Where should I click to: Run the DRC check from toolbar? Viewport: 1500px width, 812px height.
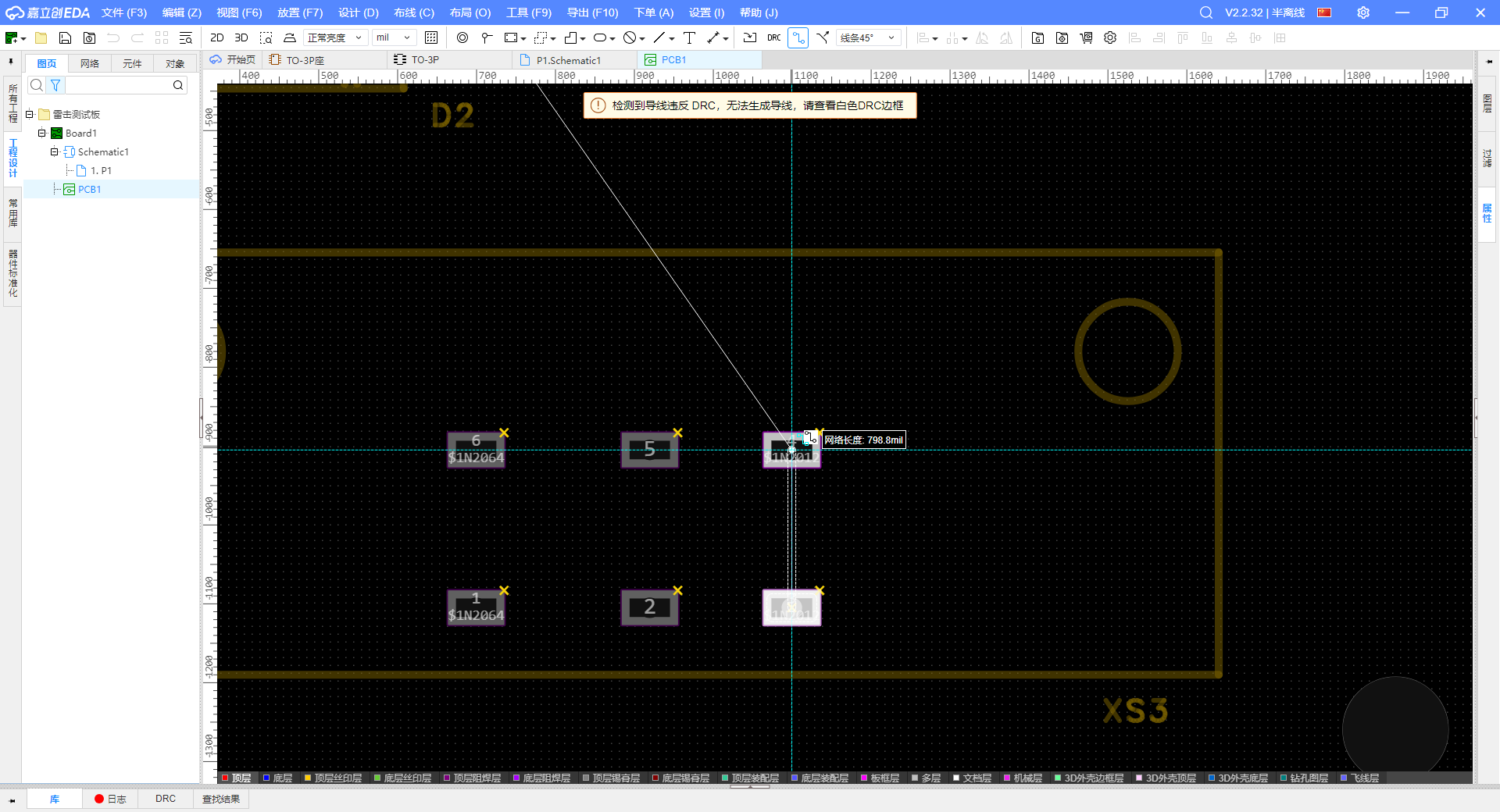tap(773, 37)
